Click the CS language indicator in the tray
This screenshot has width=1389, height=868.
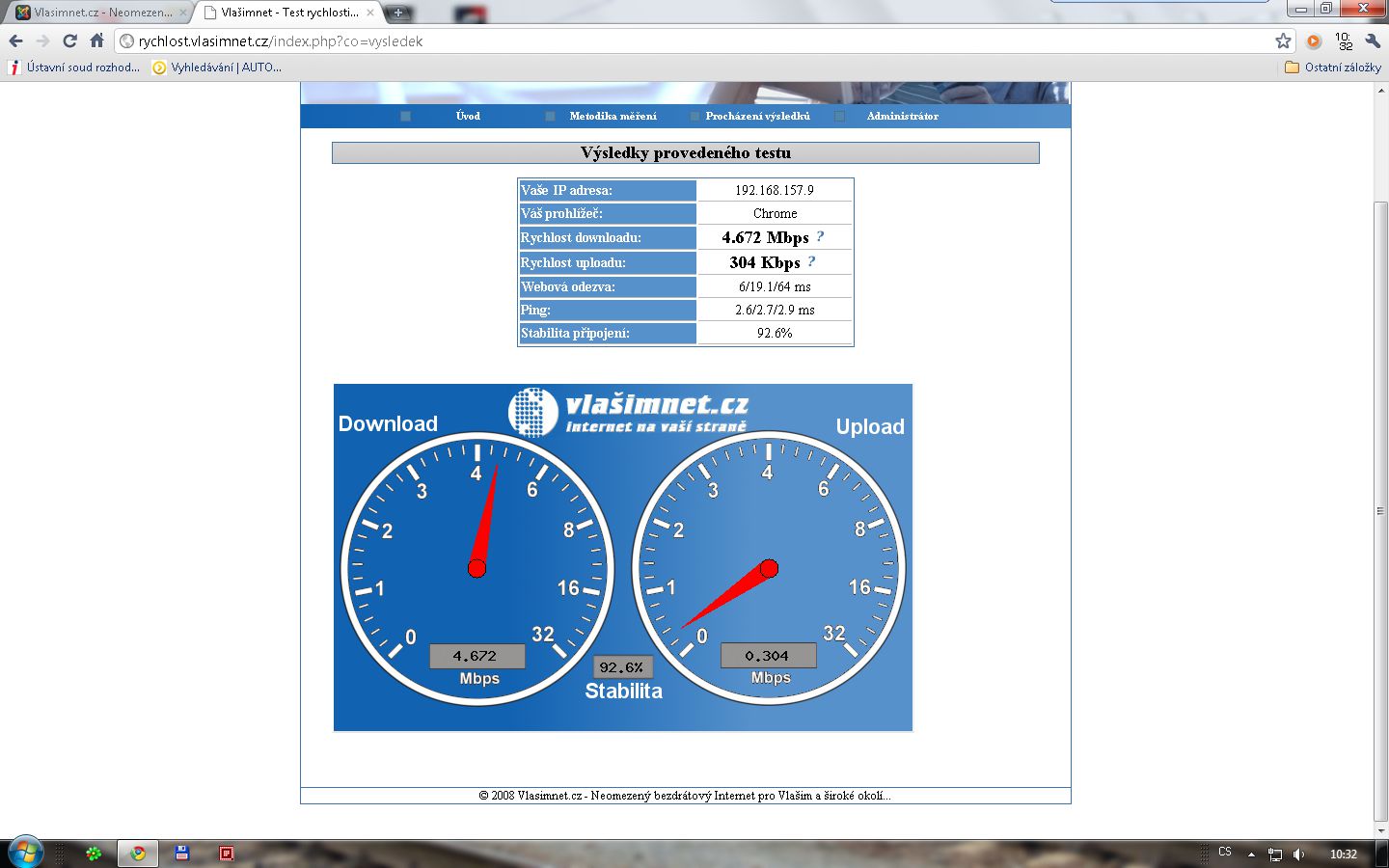1225,853
